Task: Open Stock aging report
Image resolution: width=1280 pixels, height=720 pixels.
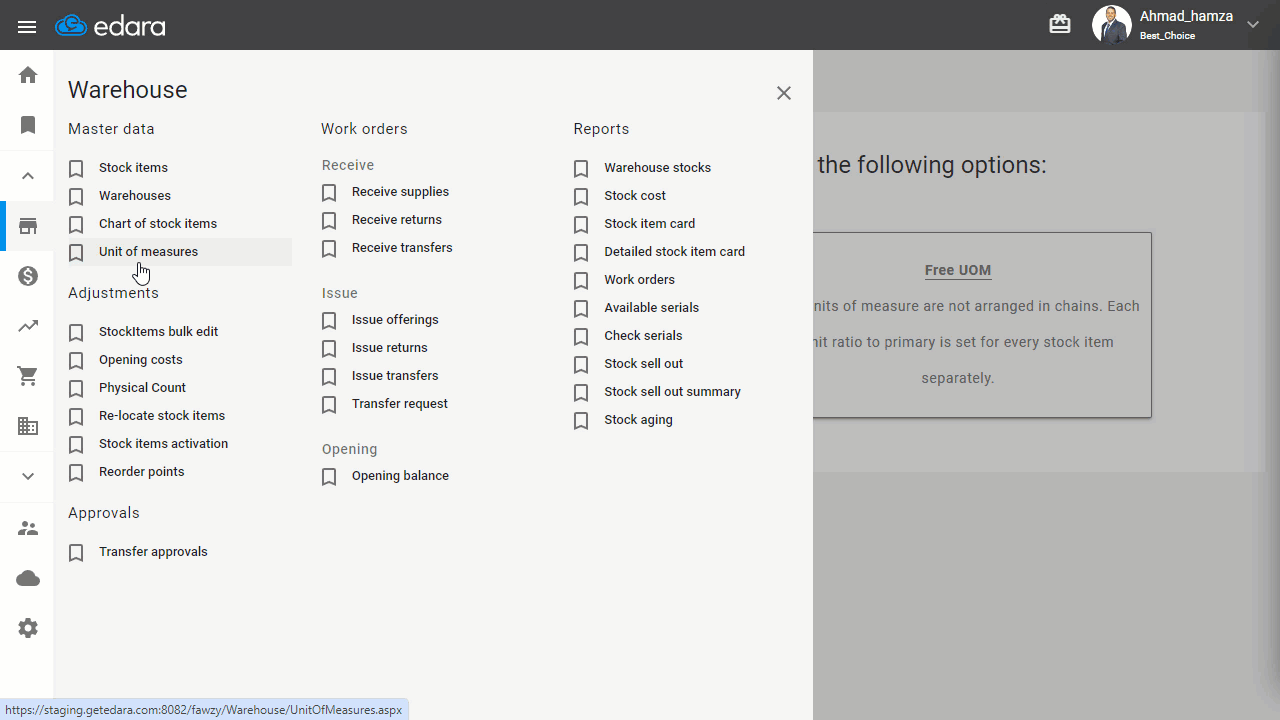Action: click(638, 420)
